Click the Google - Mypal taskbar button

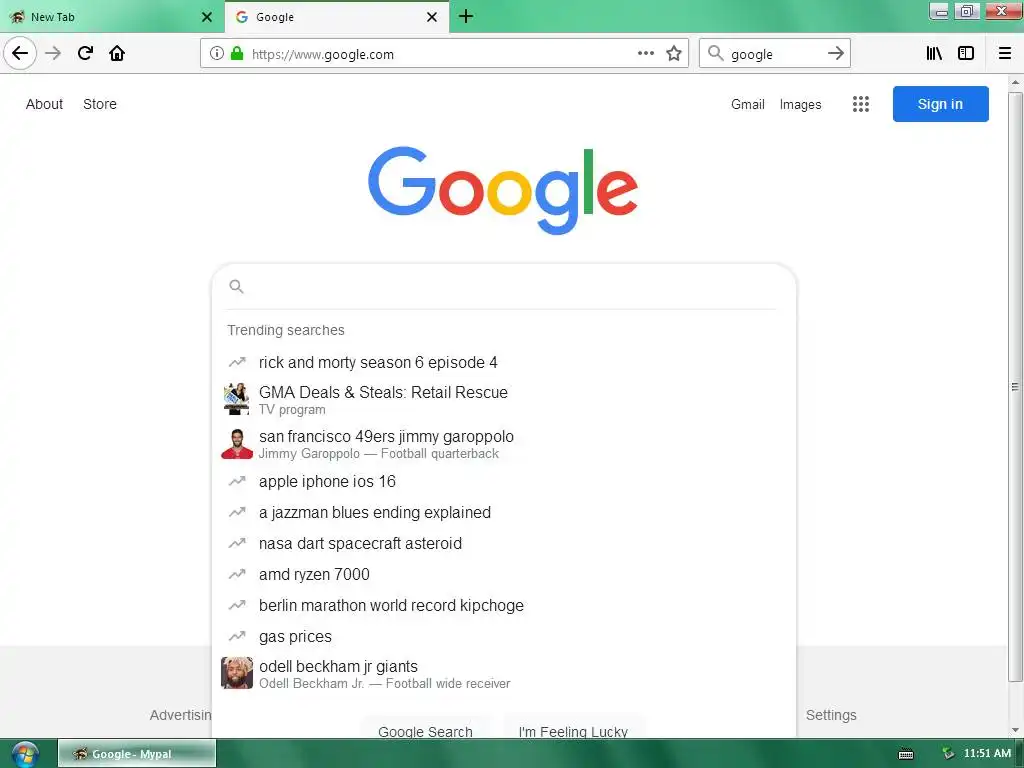point(137,754)
